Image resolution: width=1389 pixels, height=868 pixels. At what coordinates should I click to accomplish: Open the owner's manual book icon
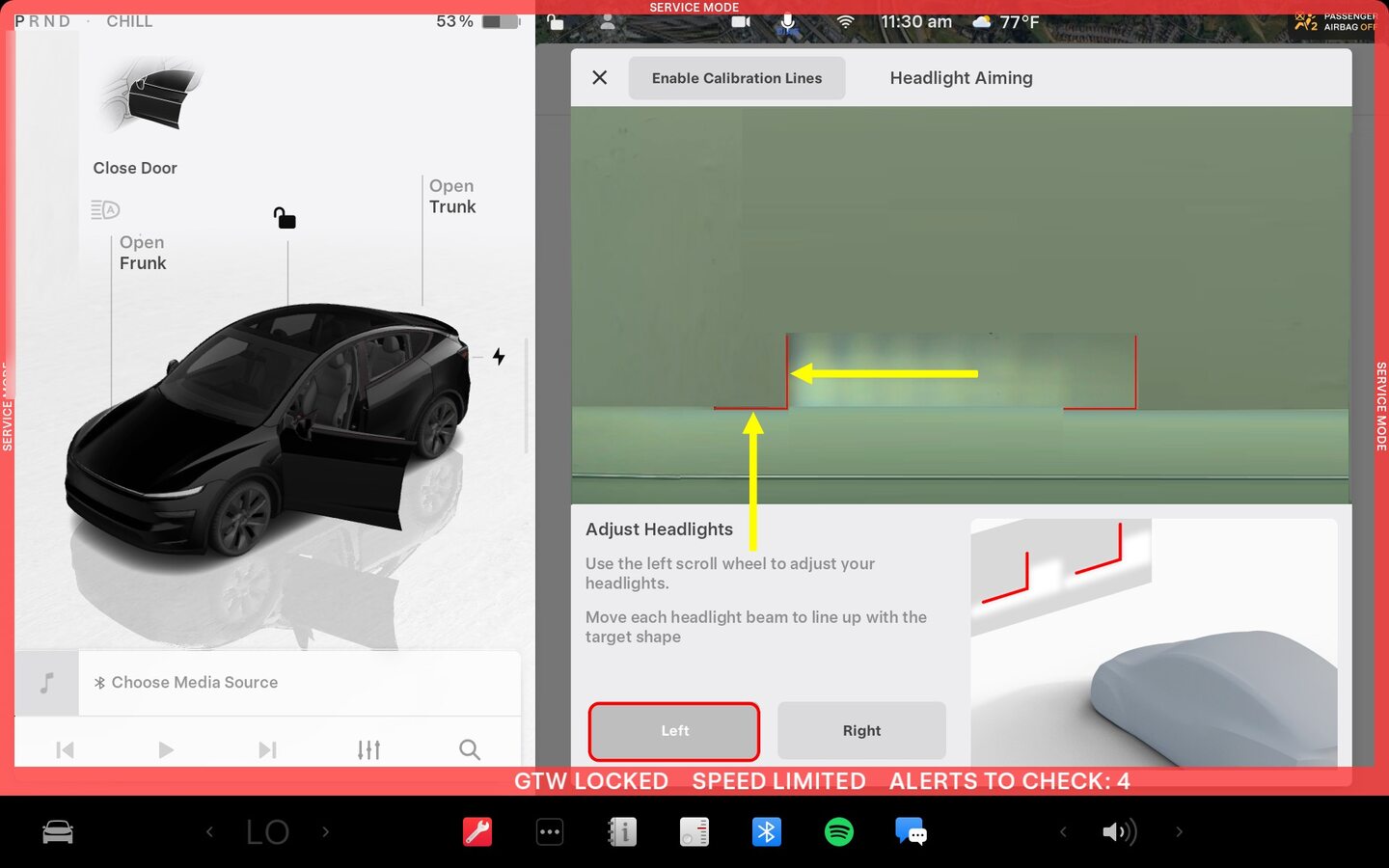[x=622, y=831]
